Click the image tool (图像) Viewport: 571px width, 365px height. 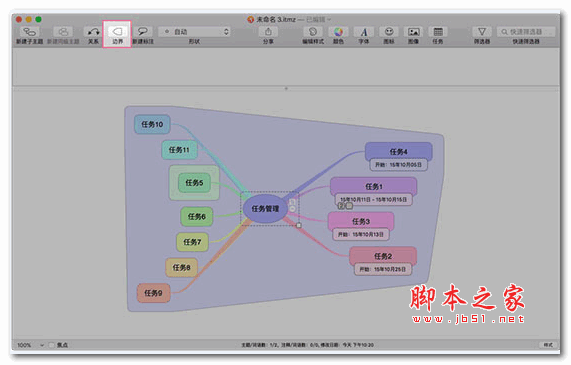click(x=413, y=32)
